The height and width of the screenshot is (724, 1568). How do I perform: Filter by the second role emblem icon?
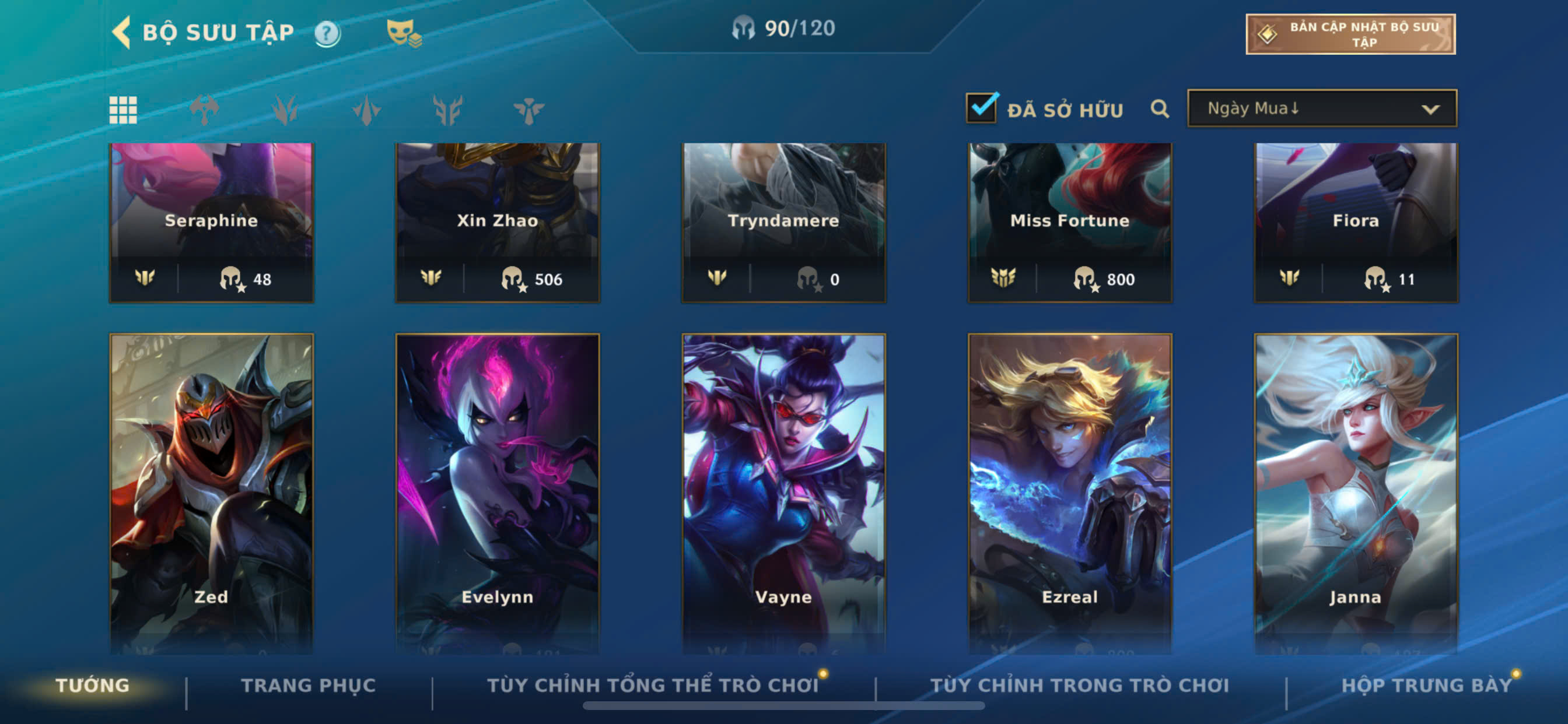click(x=285, y=110)
